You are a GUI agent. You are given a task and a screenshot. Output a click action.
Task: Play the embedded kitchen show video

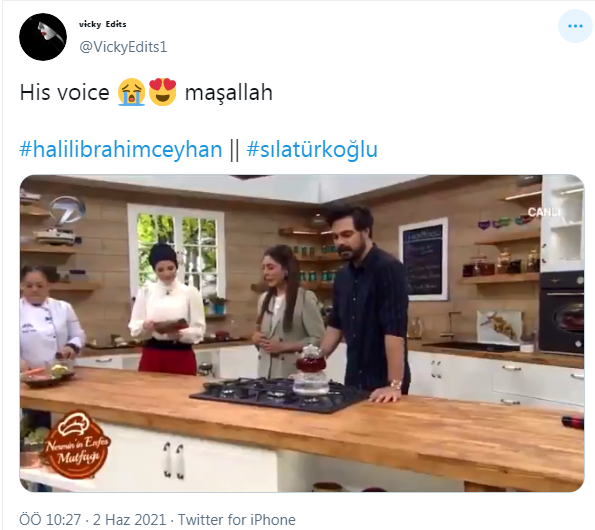(x=302, y=333)
